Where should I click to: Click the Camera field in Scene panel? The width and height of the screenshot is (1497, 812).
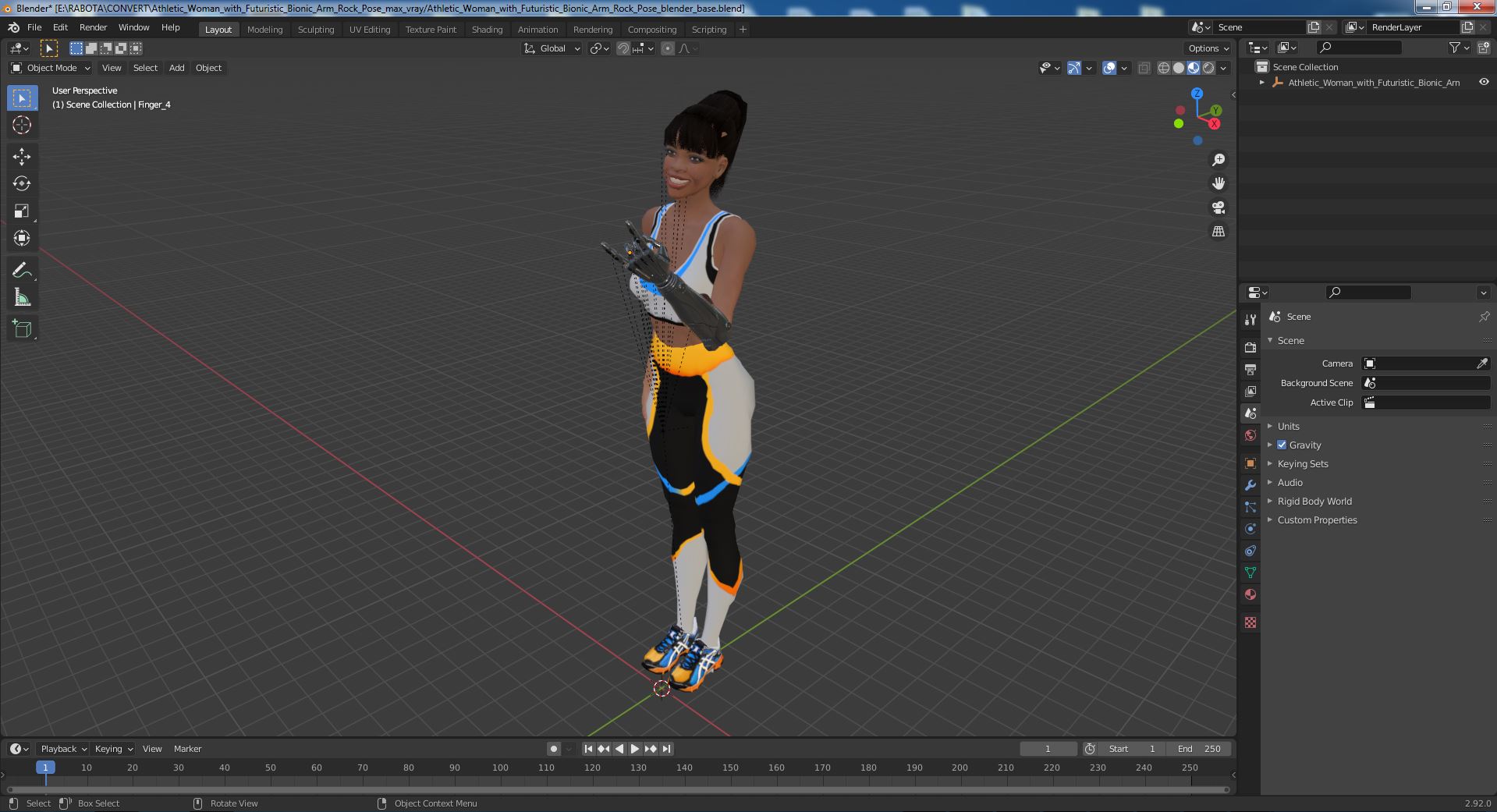coord(1426,363)
